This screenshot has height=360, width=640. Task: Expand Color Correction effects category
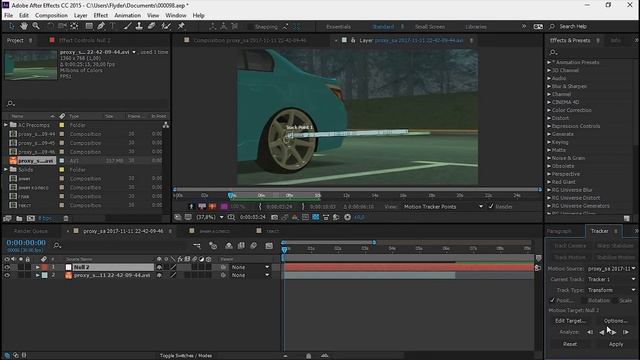point(549,110)
